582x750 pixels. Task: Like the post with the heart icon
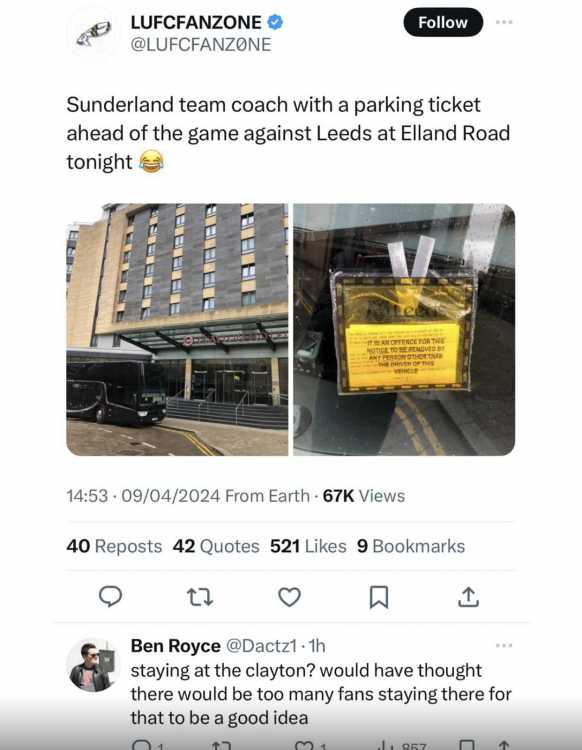(289, 597)
